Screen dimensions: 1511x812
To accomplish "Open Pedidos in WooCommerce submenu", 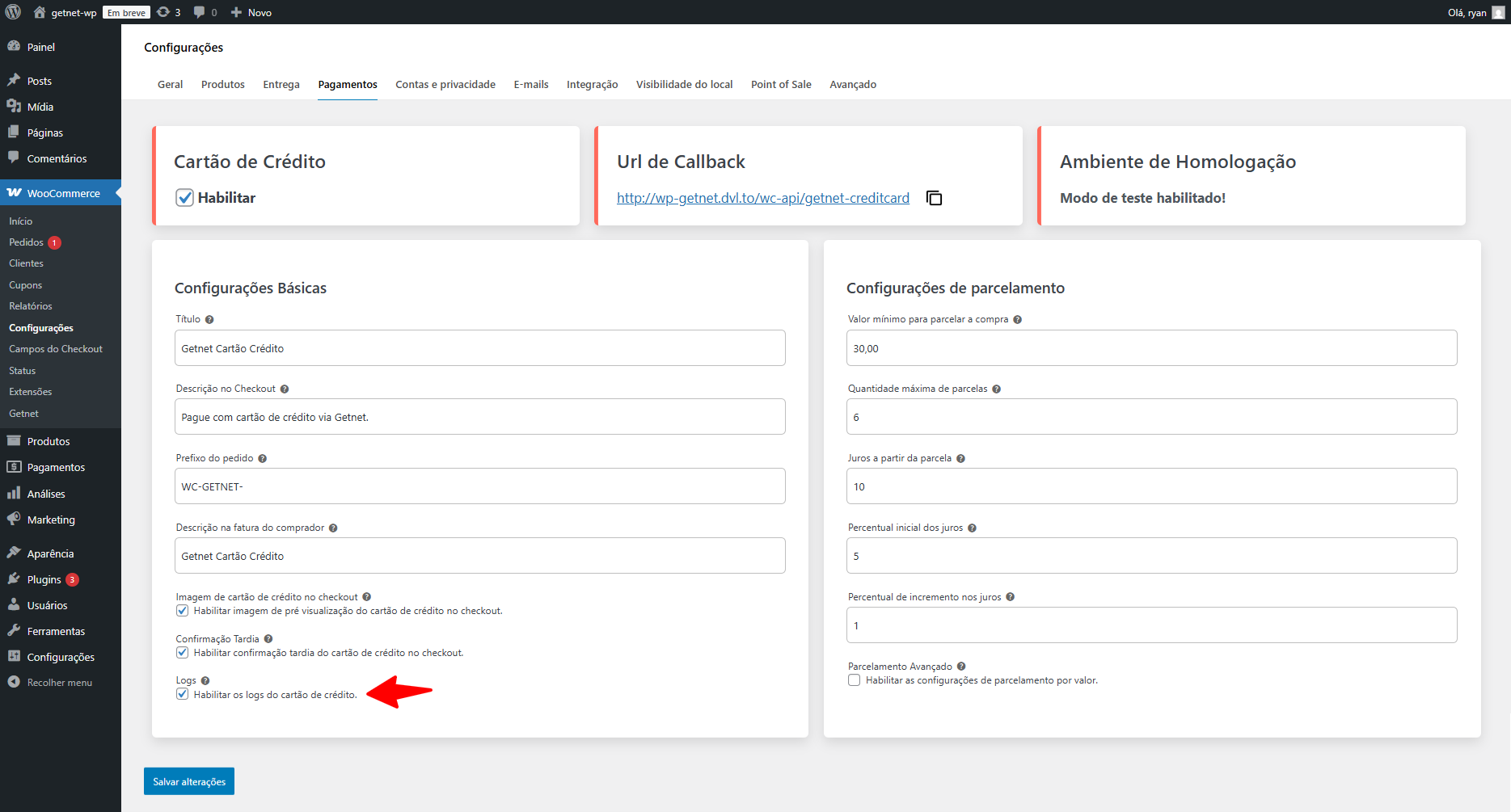I will tap(26, 242).
